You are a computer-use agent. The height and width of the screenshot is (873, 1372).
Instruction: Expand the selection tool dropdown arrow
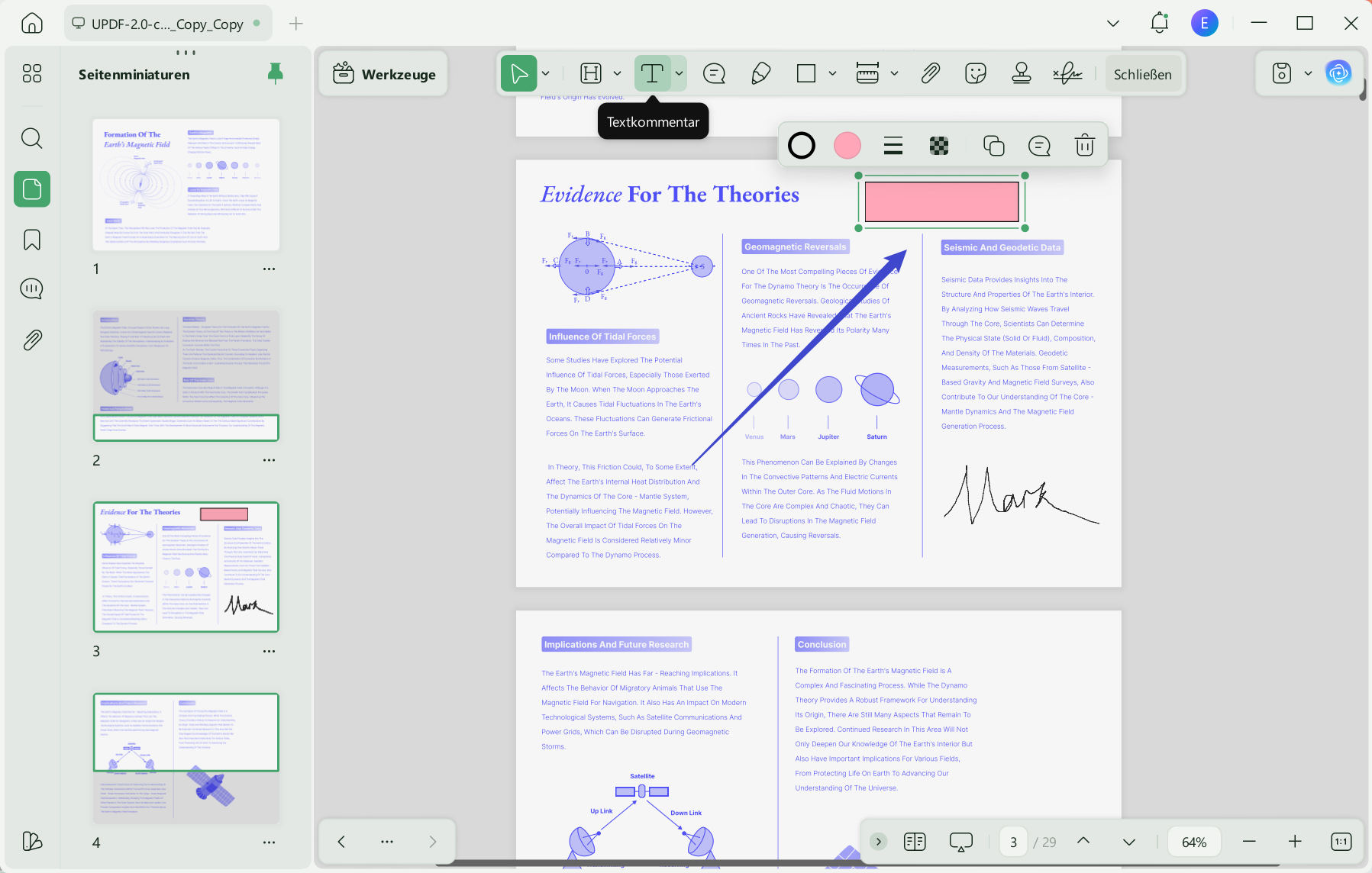pyautogui.click(x=545, y=73)
